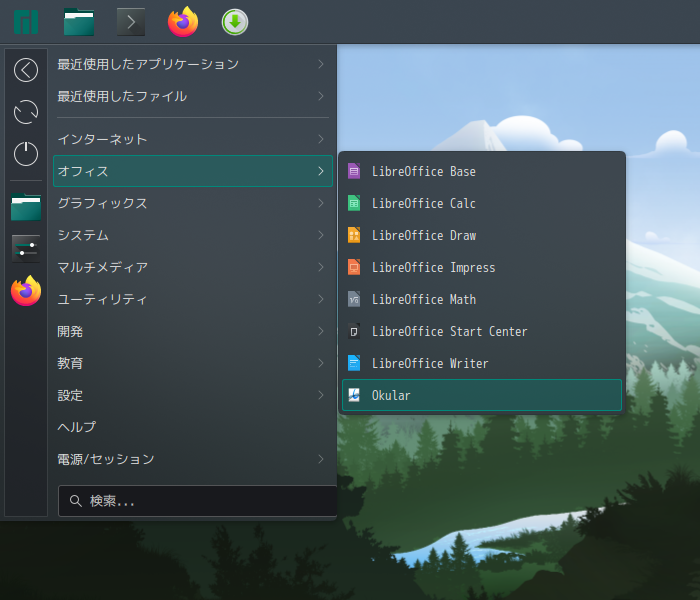Launch LibreOffice Calc from the text label
This screenshot has width=700, height=600.
click(x=424, y=204)
